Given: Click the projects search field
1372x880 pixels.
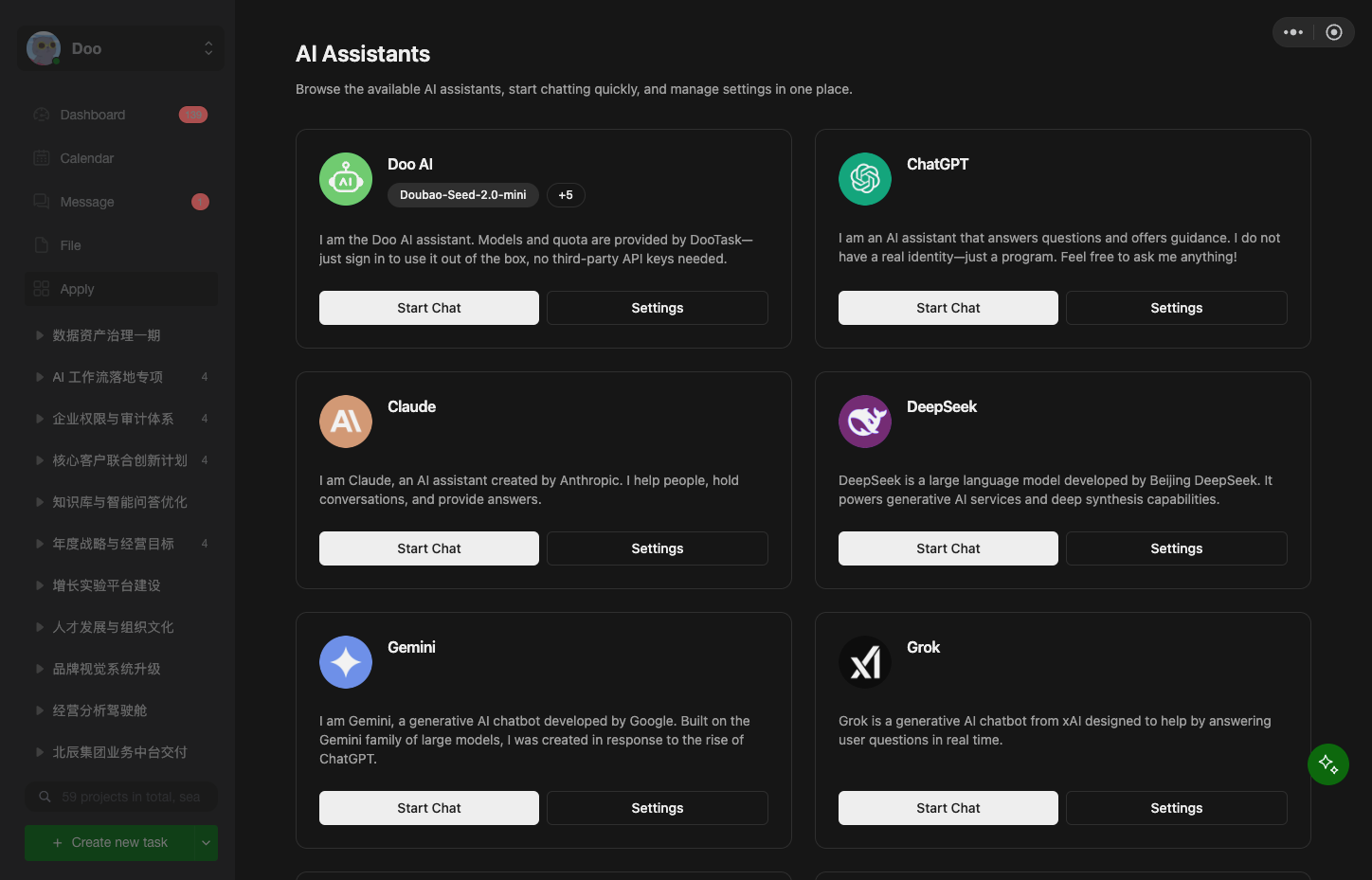Looking at the screenshot, I should click(x=121, y=797).
